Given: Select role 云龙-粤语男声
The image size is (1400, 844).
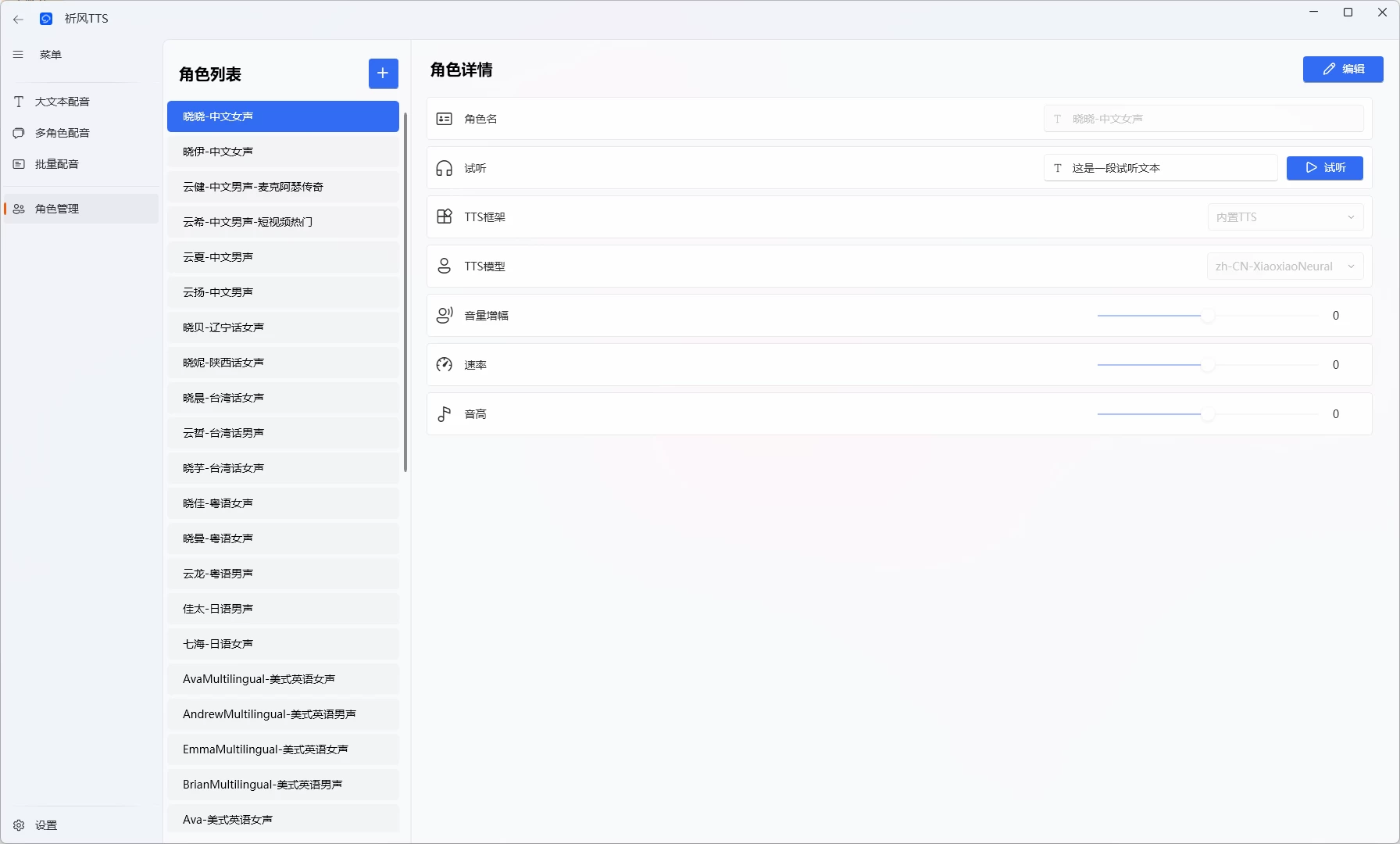Looking at the screenshot, I should [x=283, y=574].
